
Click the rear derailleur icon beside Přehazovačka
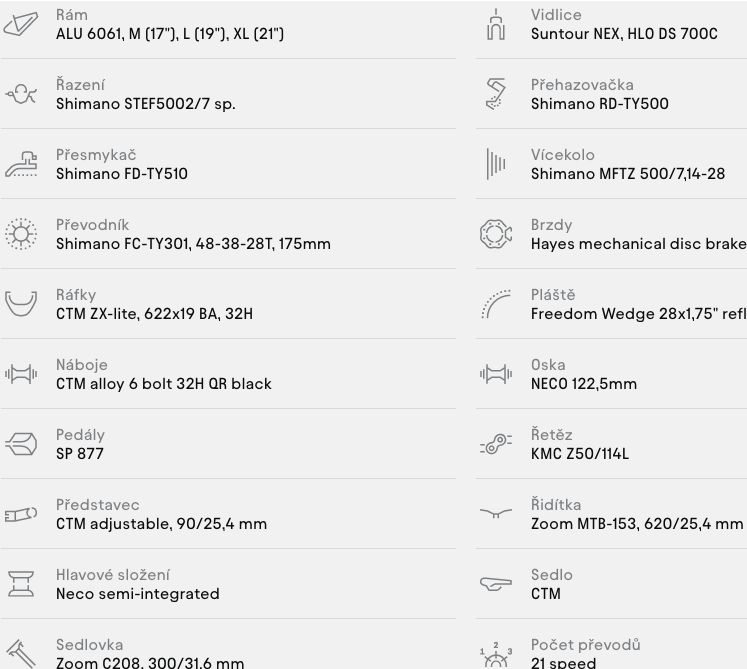click(x=496, y=94)
